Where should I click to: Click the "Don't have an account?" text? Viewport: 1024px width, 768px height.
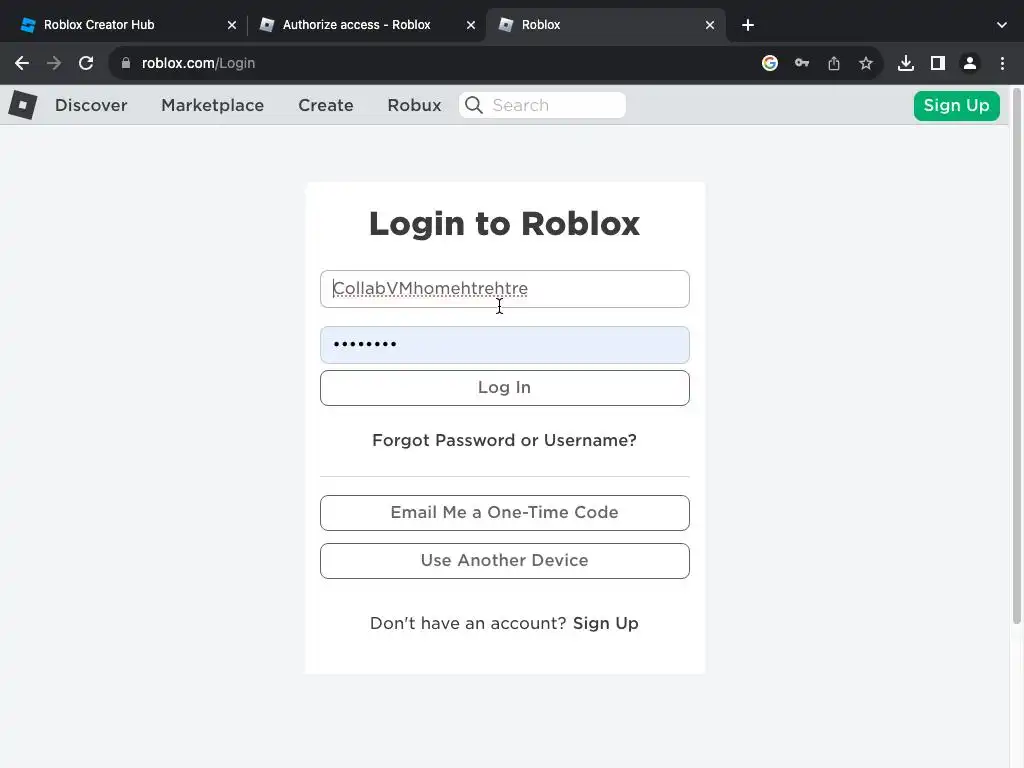click(468, 623)
